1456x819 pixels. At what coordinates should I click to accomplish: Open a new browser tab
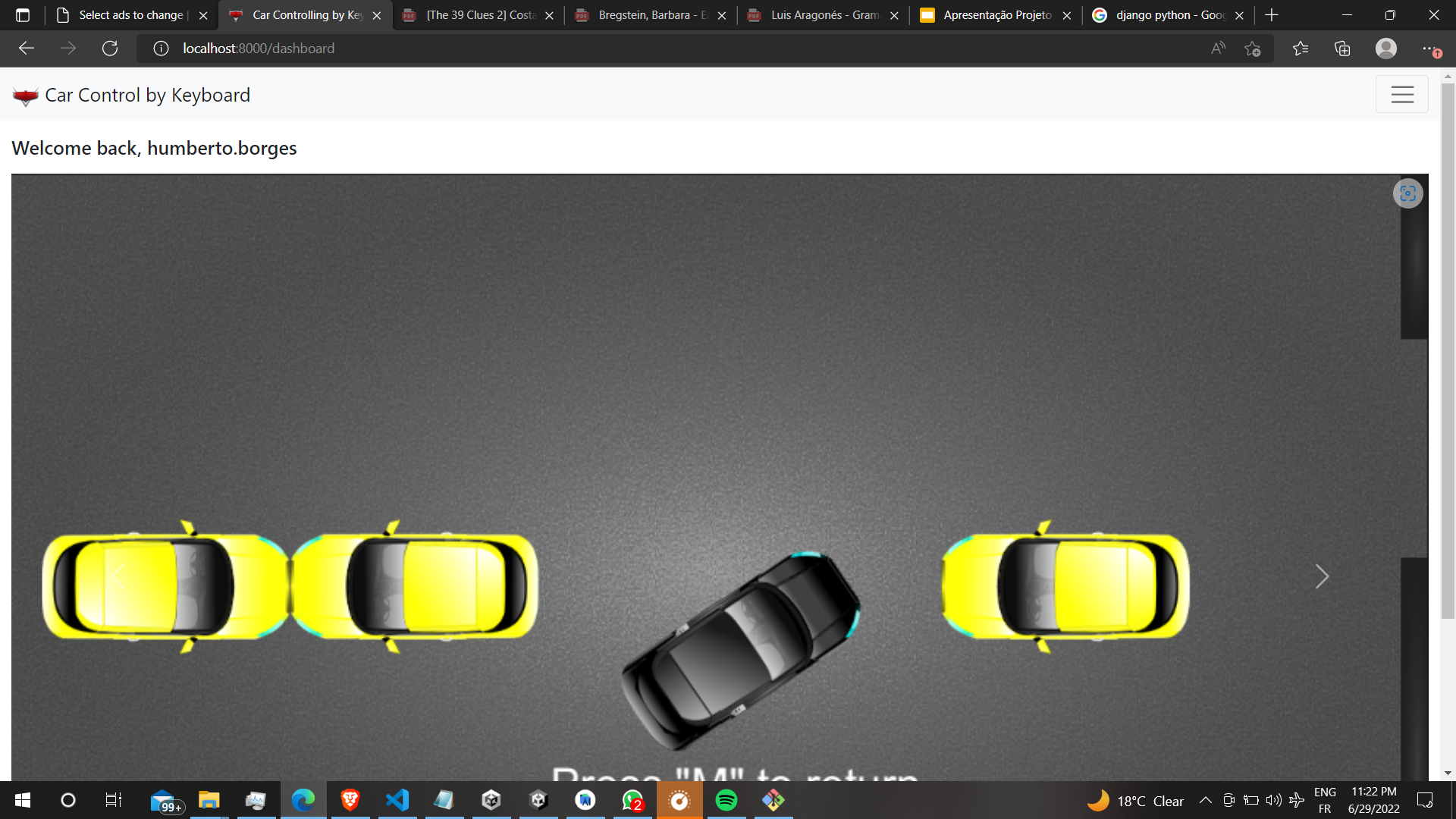pos(1272,15)
